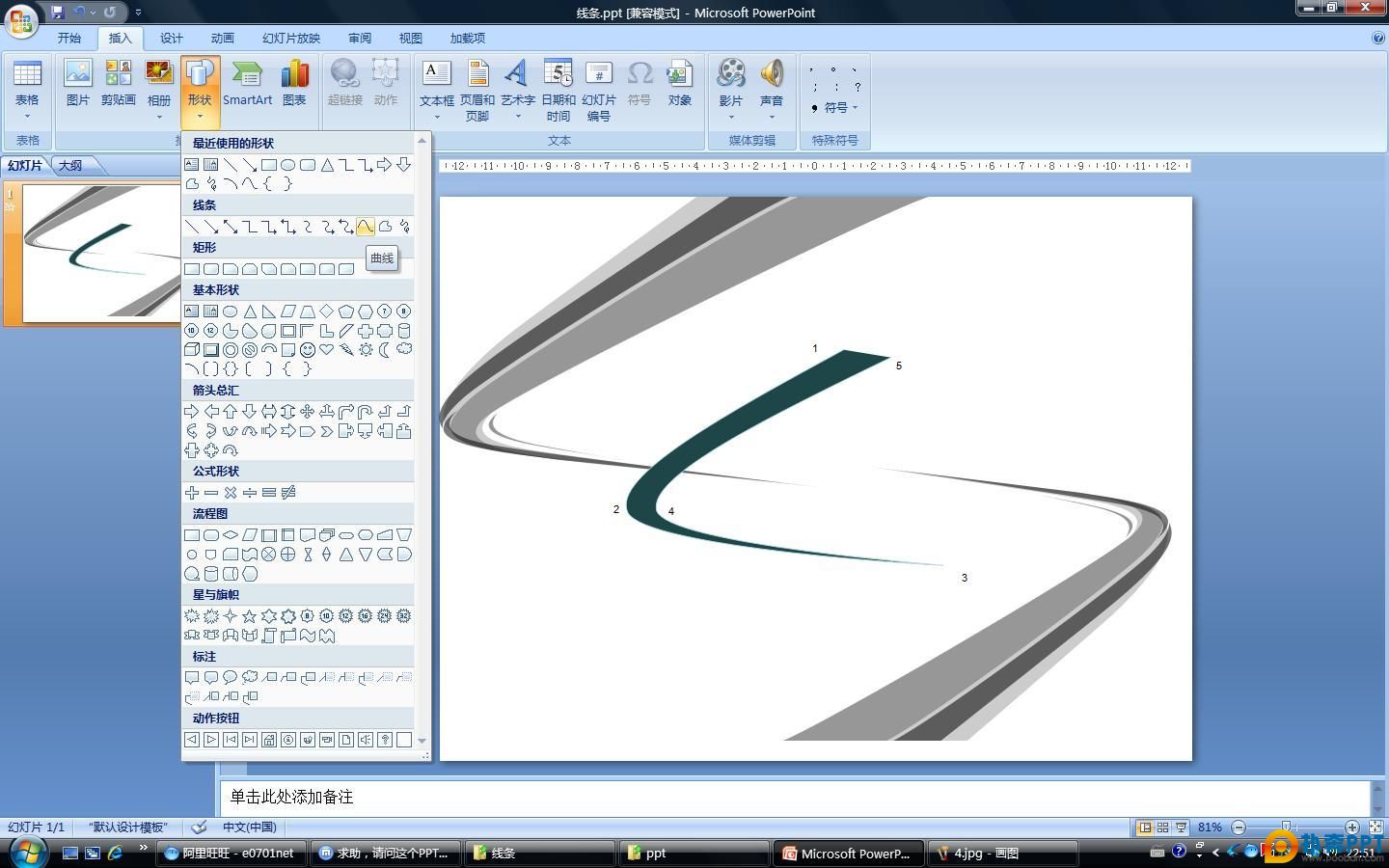This screenshot has width=1389, height=868.
Task: Insert a SmartArt graphic
Action: point(247,83)
